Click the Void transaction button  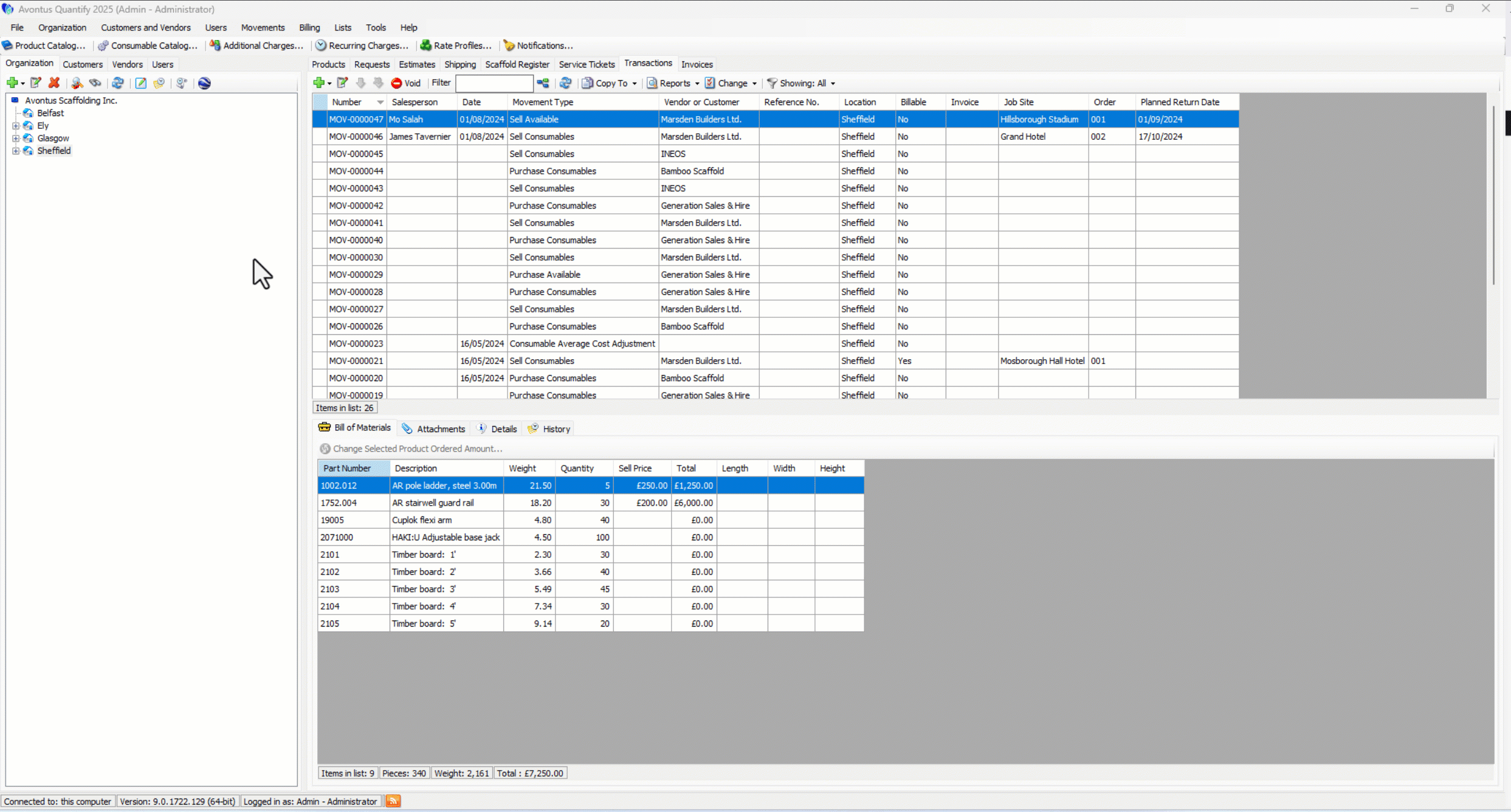pyautogui.click(x=406, y=83)
